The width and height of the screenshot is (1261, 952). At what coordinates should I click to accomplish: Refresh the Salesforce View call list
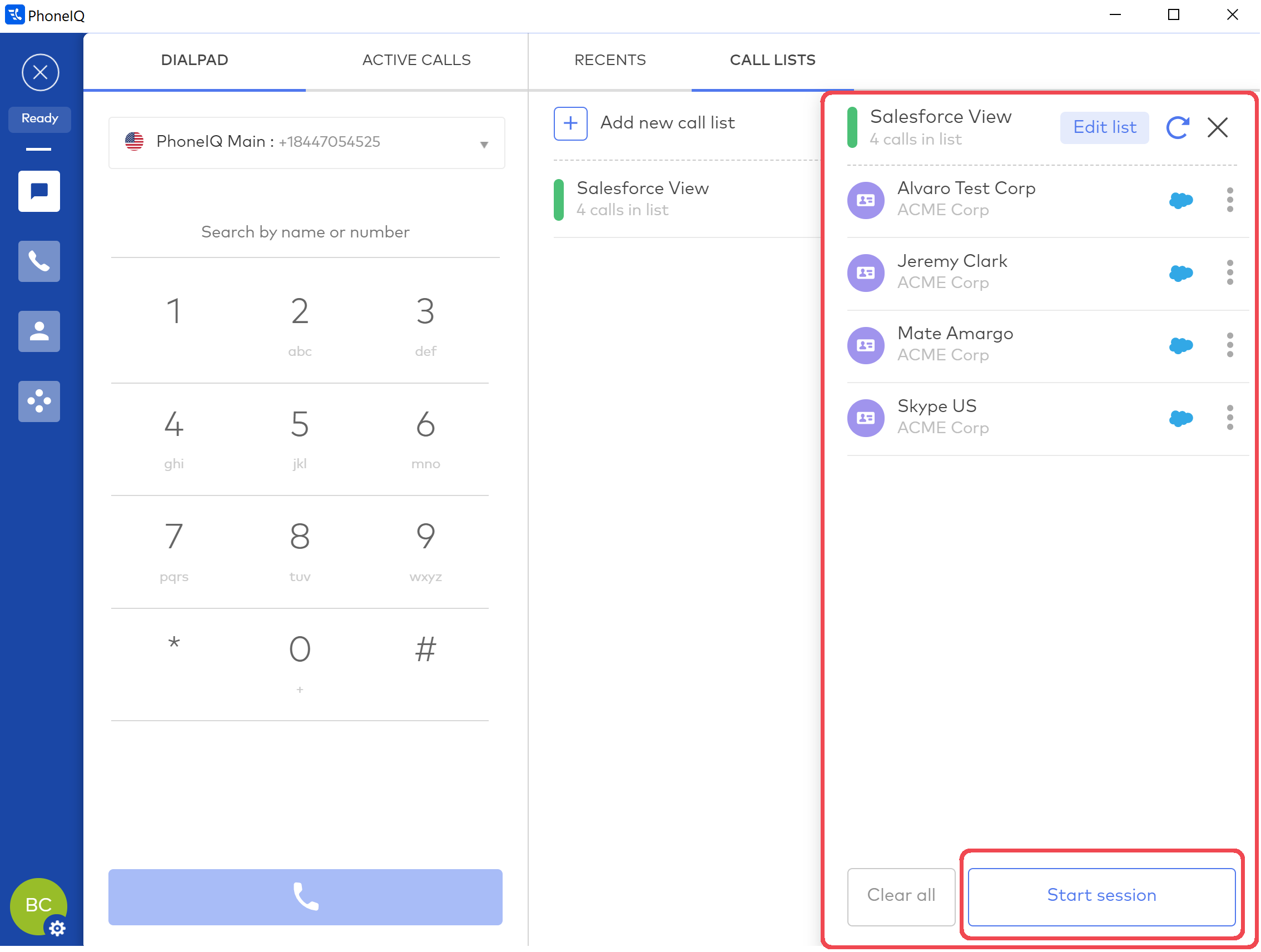tap(1178, 128)
